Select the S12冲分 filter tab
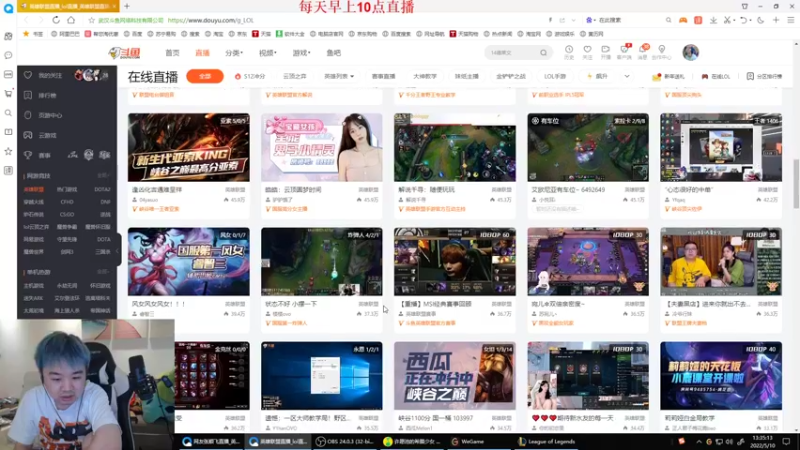 click(x=250, y=76)
